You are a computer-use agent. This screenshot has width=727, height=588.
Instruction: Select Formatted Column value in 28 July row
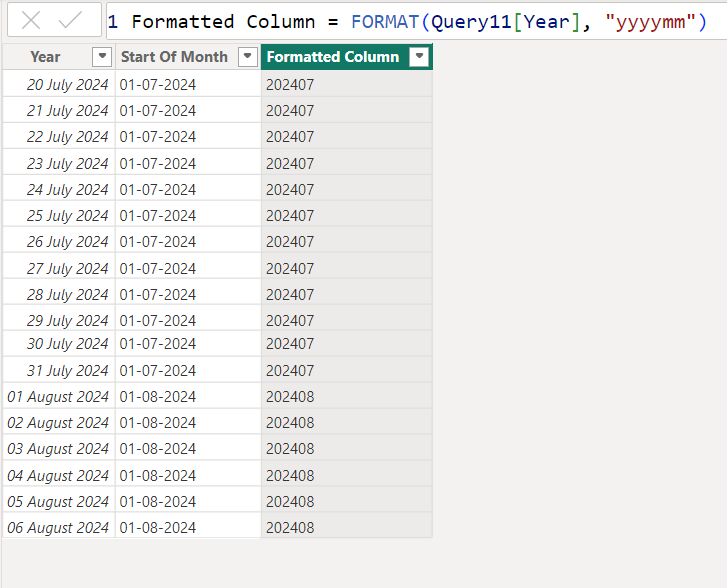point(290,295)
